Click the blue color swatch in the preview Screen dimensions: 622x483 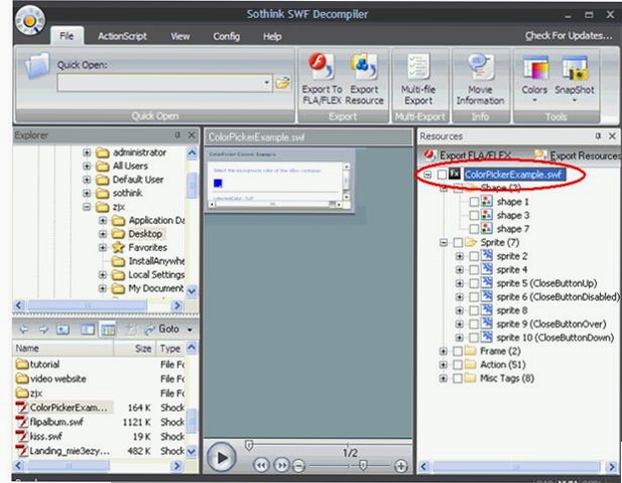coord(218,183)
